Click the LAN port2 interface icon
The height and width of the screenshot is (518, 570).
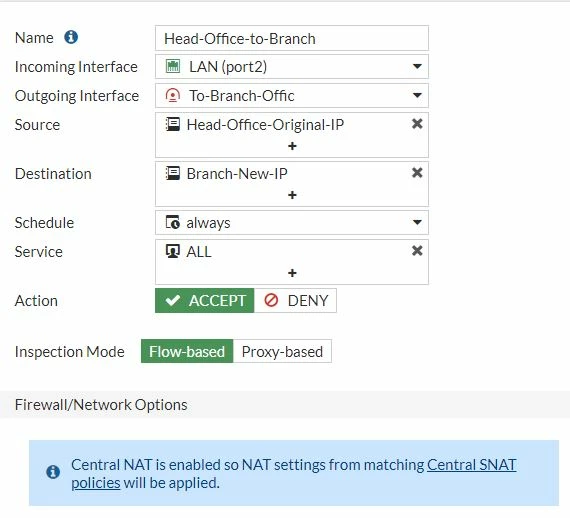[173, 67]
